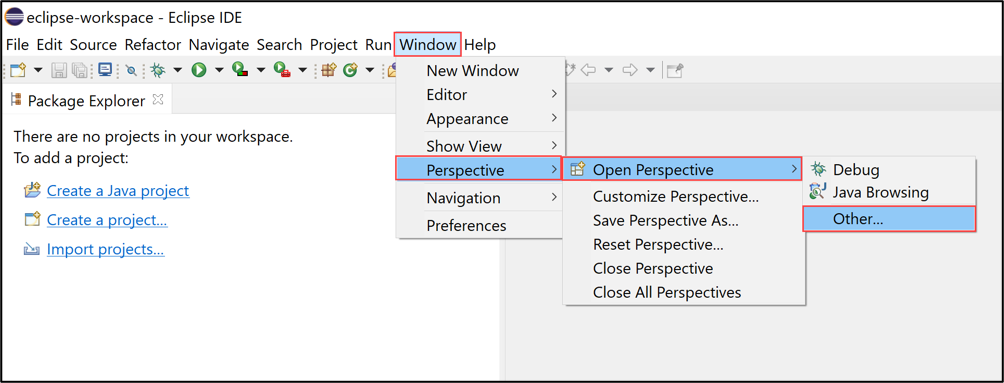Select the Package Explorer tab
1004x383 pixels.
(x=86, y=101)
